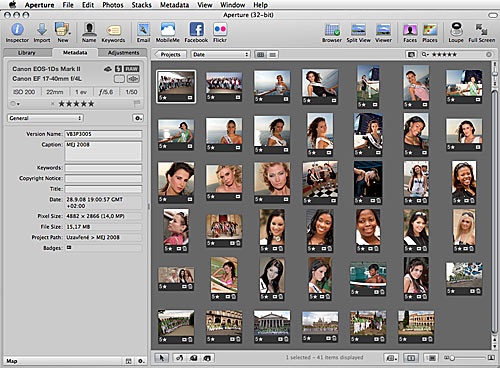500x368 pixels.
Task: Open the Stacks menu
Action: [141, 5]
